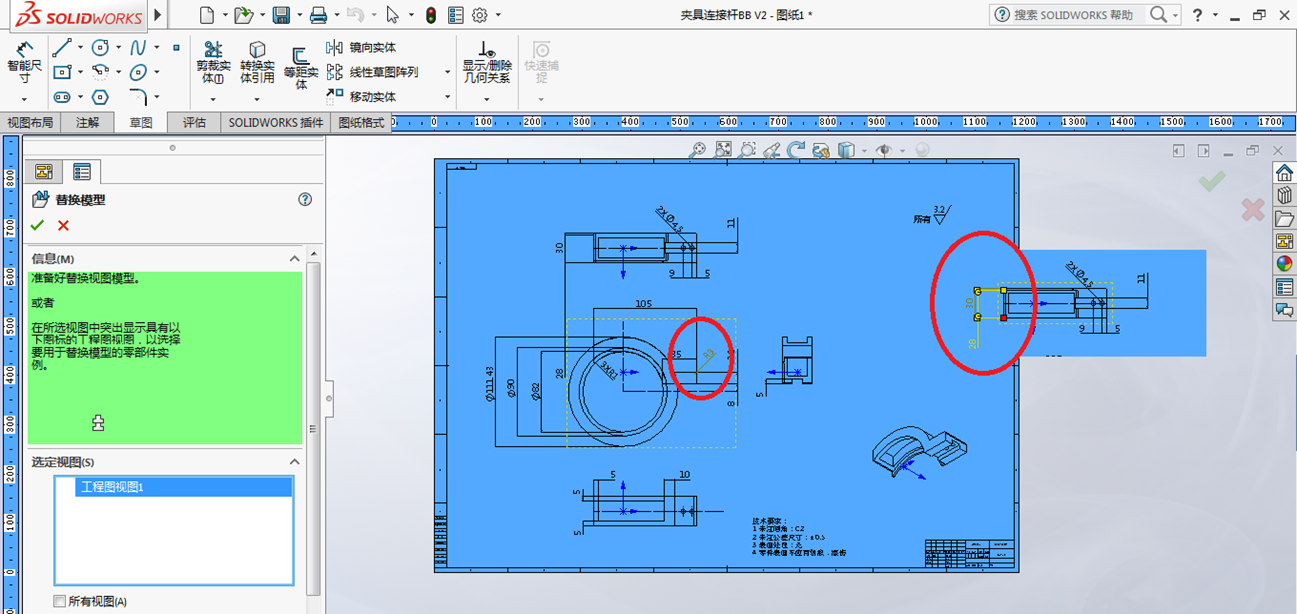Select the Corner Rectangle sketch tool
Screen dimensions: 1297x614
[x=62, y=72]
